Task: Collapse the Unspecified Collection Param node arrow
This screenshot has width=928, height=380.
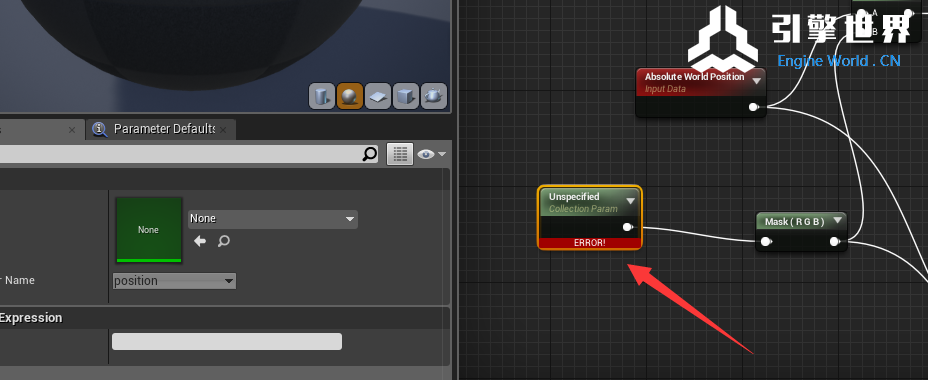Action: pos(631,201)
